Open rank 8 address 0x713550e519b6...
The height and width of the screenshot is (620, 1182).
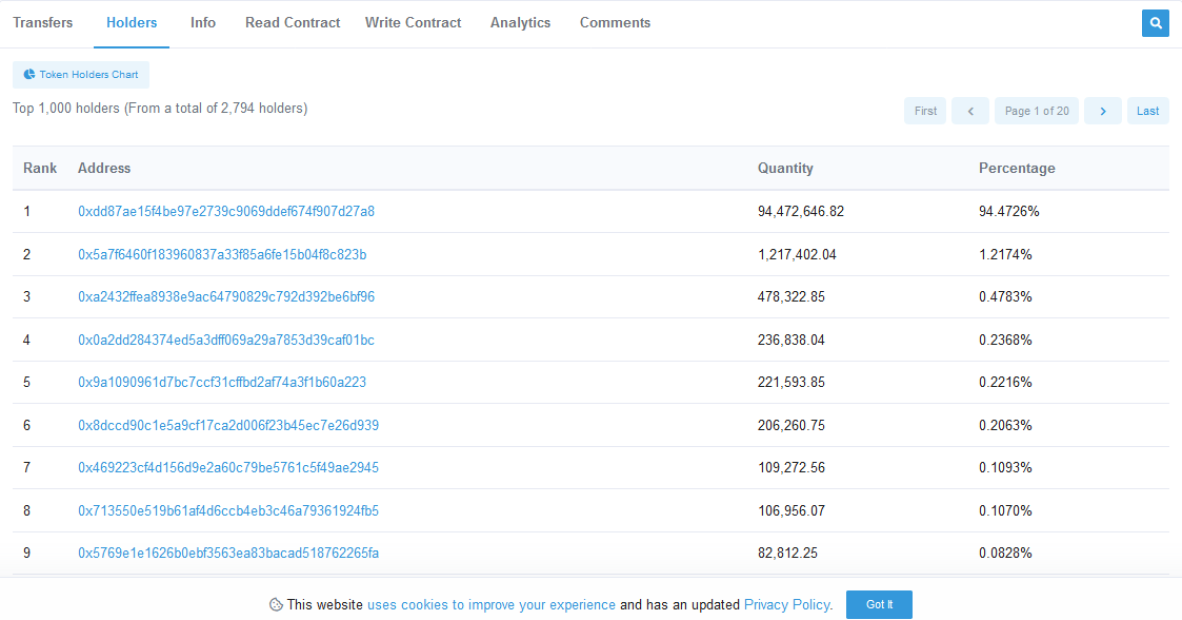[228, 511]
